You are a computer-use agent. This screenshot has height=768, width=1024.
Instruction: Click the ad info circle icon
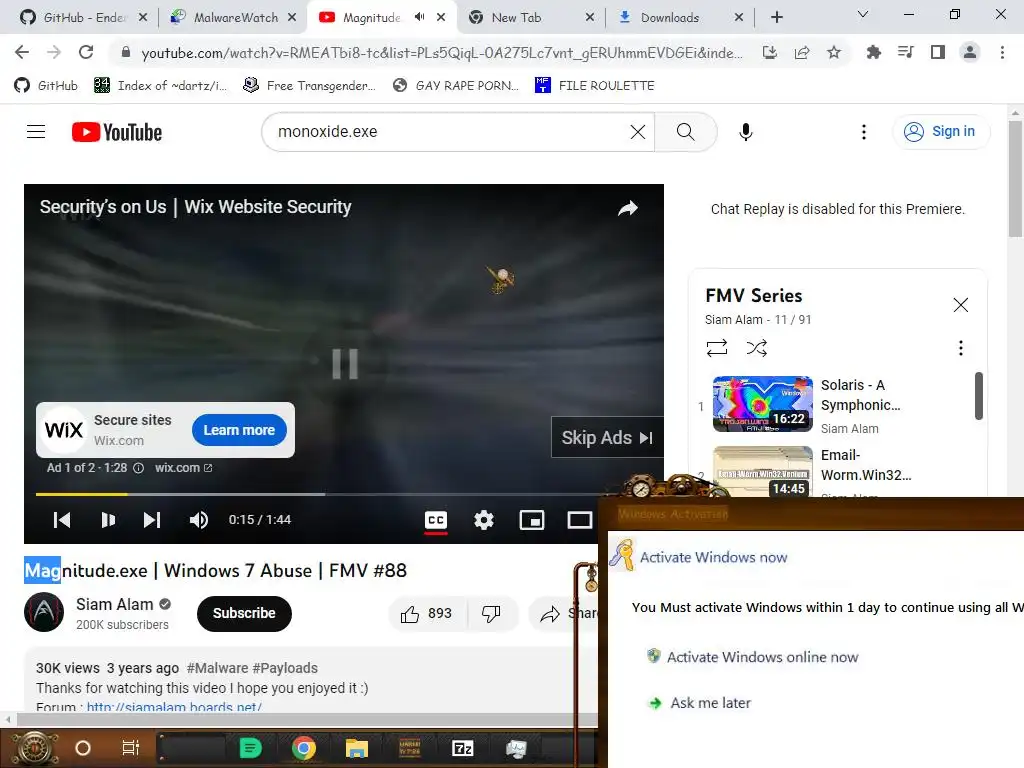(x=138, y=468)
